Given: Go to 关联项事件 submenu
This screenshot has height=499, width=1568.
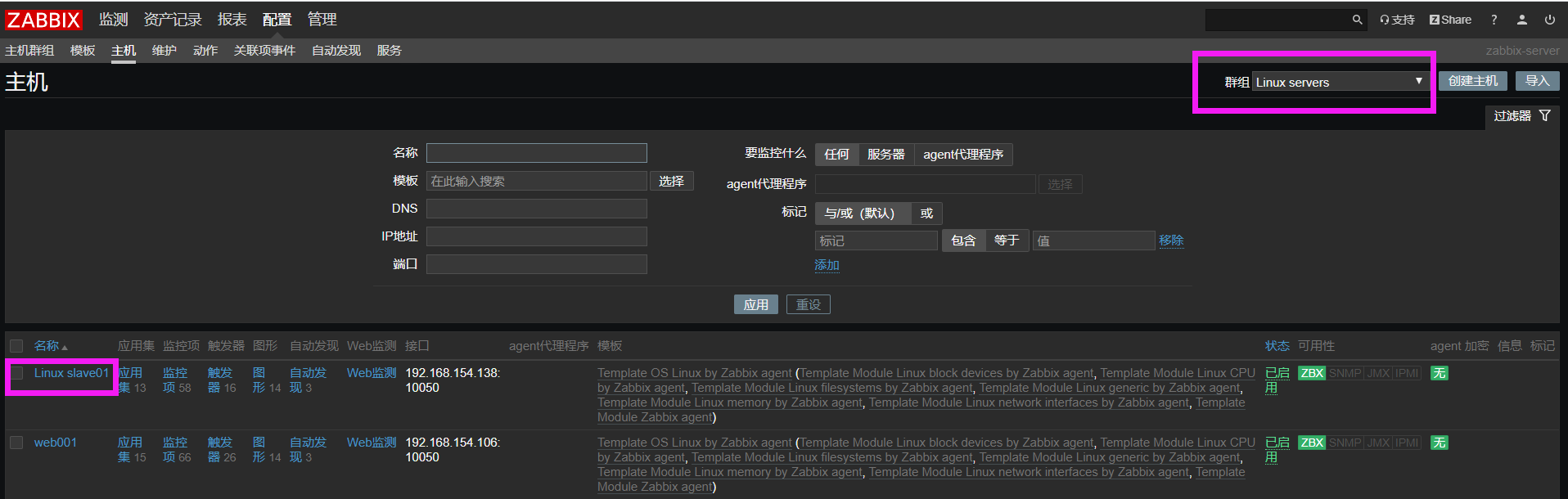Looking at the screenshot, I should (x=264, y=51).
